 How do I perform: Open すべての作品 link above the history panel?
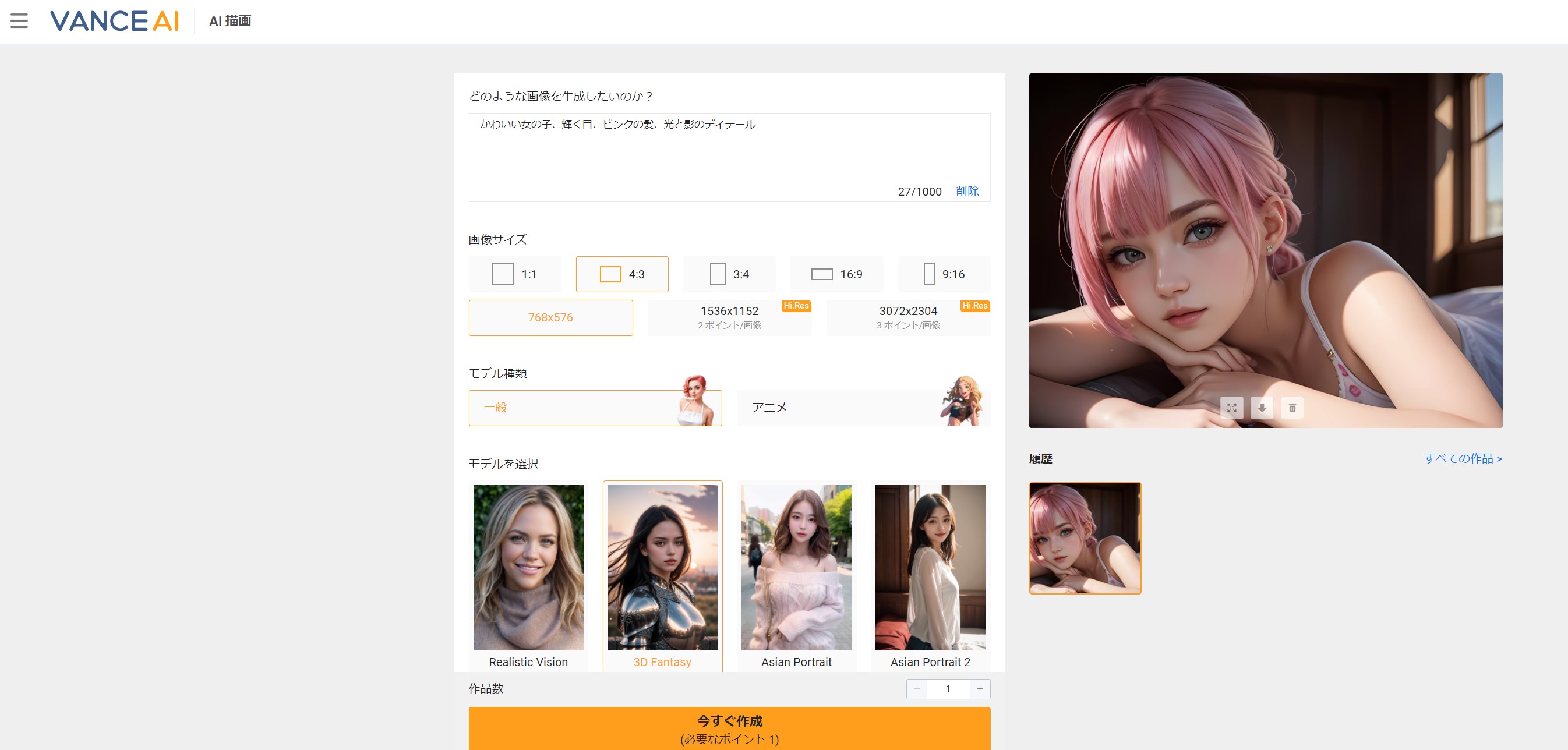coord(1463,458)
